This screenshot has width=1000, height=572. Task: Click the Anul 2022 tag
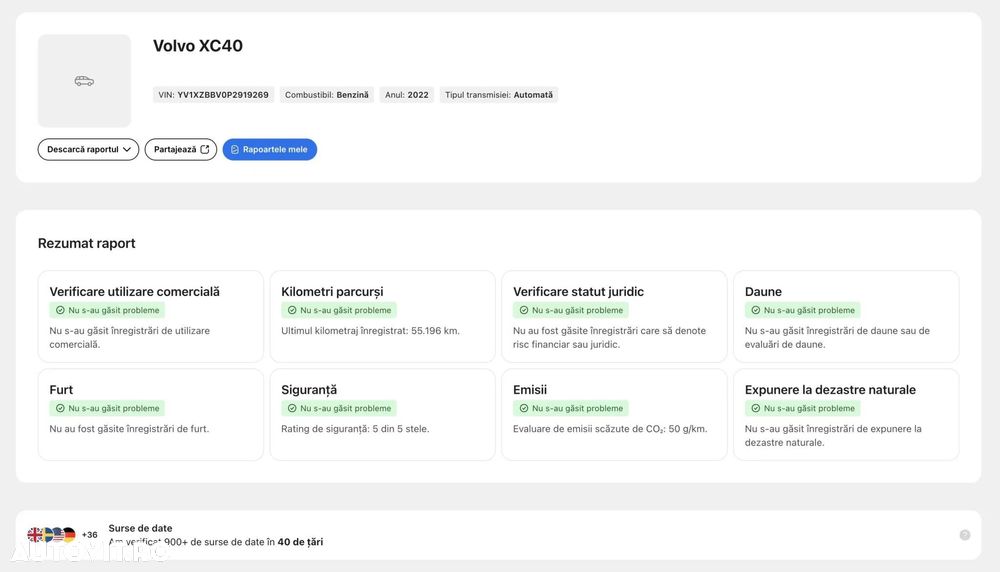coord(407,95)
